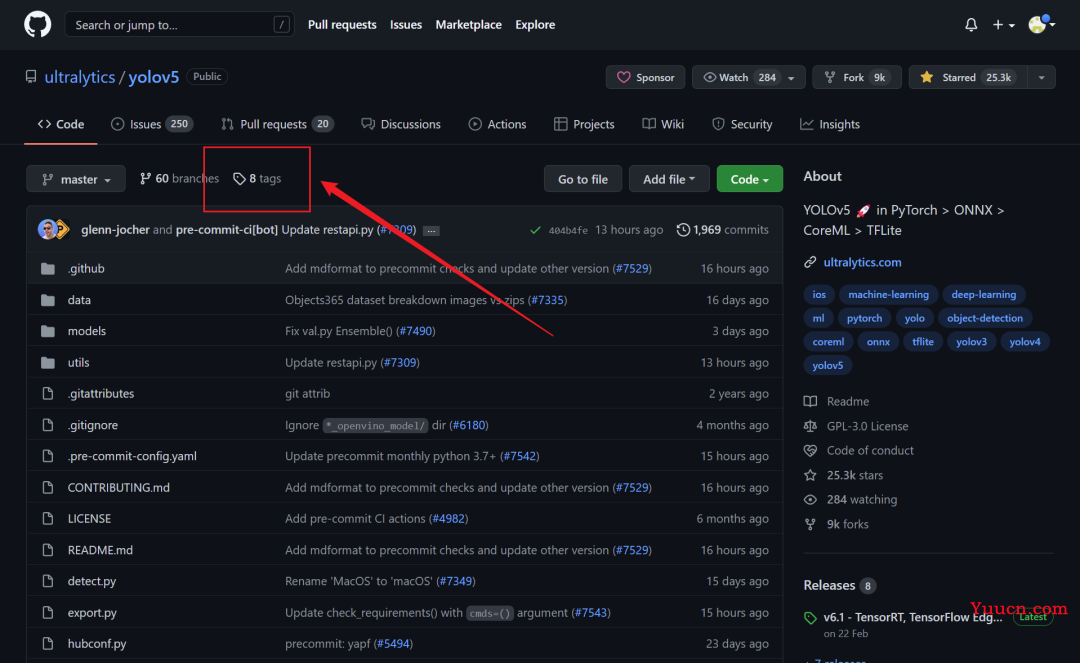
Task: Expand the Watch options dropdown arrow
Action: pyautogui.click(x=792, y=77)
